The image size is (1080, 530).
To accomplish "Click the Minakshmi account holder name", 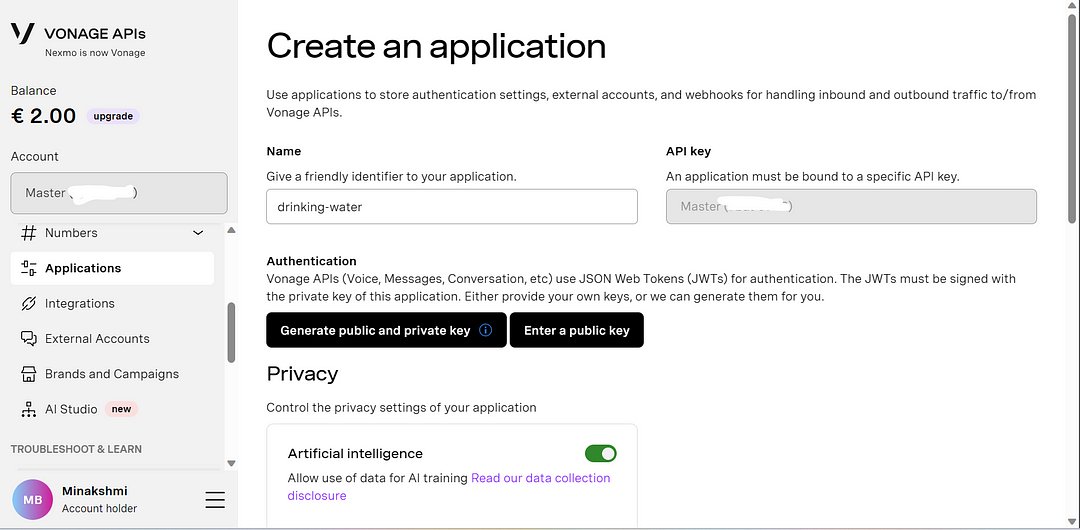I will [x=94, y=491].
